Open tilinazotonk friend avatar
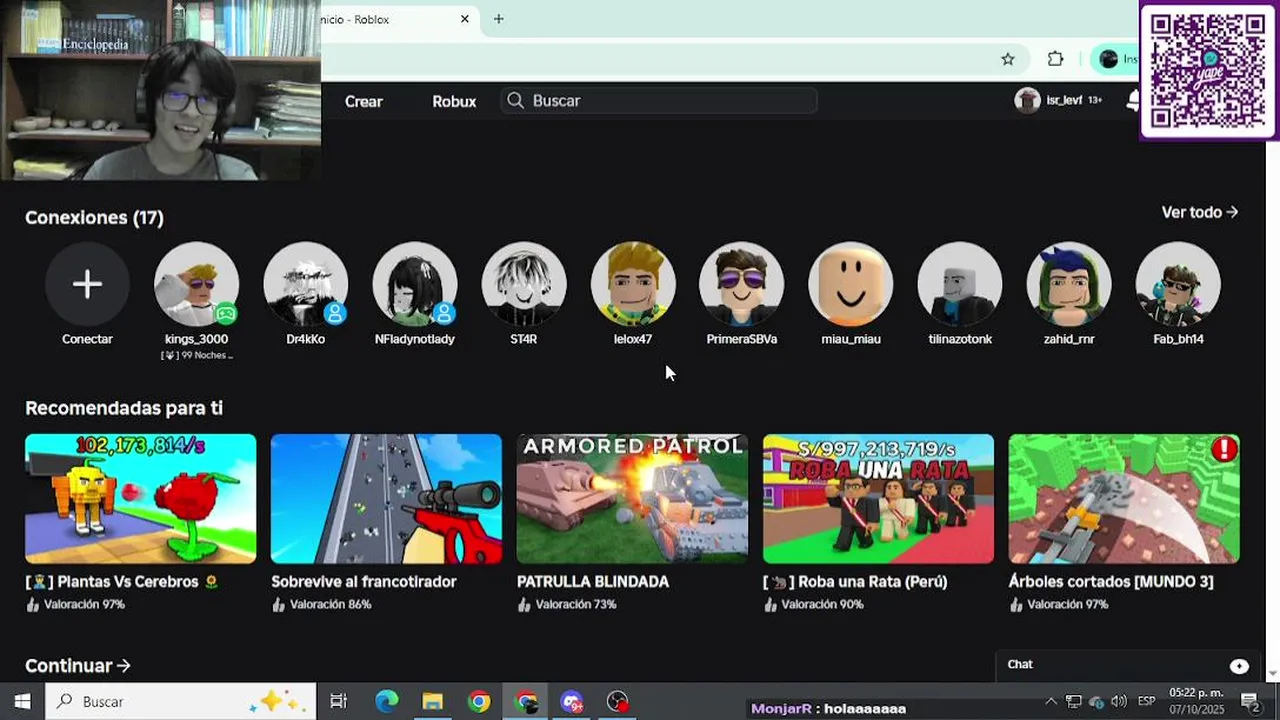 pyautogui.click(x=959, y=285)
